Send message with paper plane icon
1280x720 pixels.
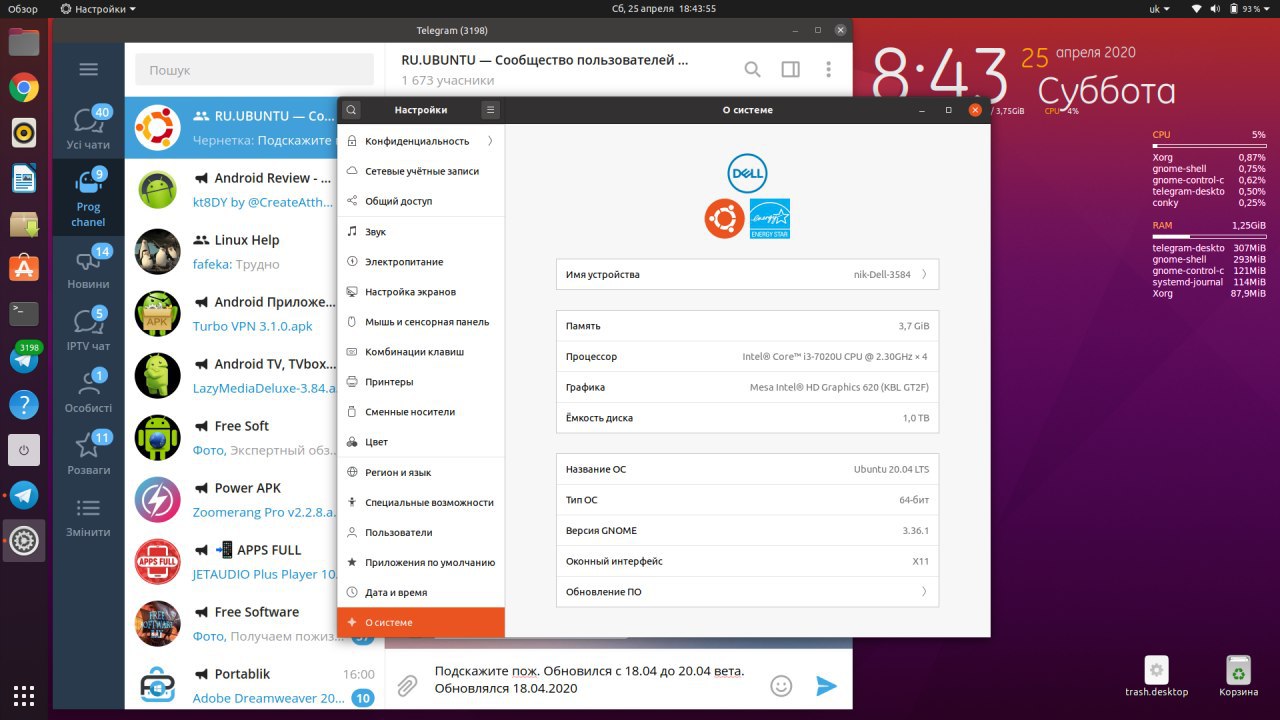coord(826,685)
